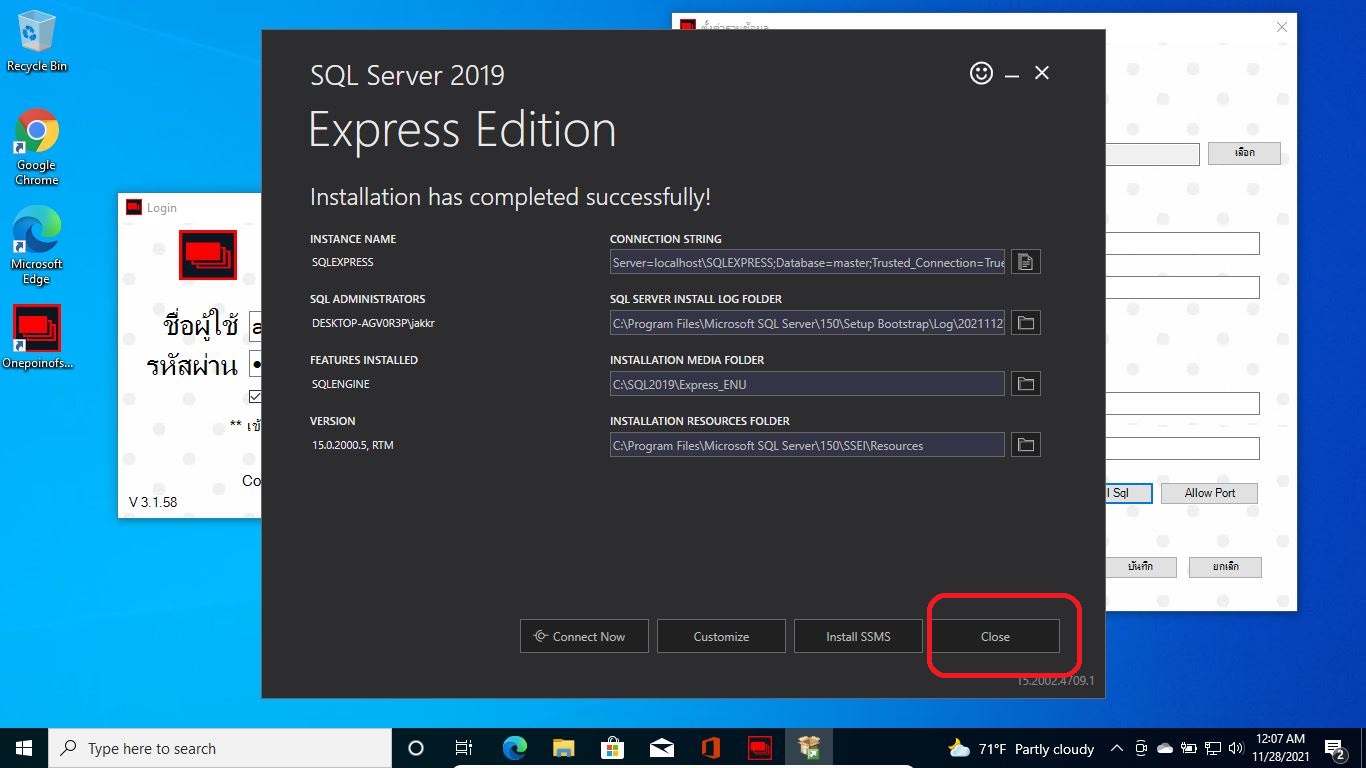This screenshot has width=1366, height=768.
Task: Open the Recycle Bin desktop icon
Action: point(37,42)
